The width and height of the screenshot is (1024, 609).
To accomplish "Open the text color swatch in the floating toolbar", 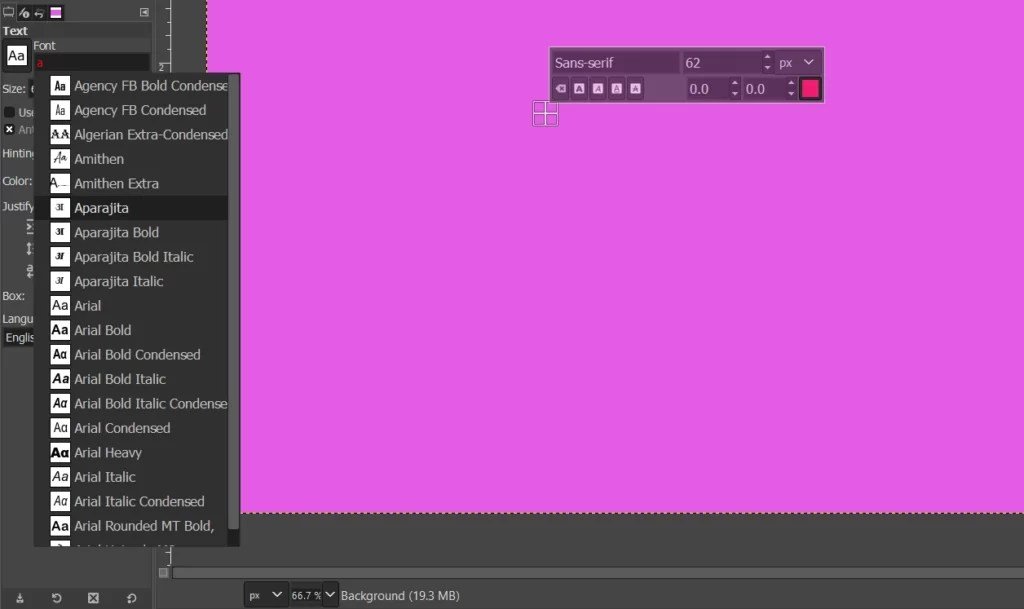I will [810, 88].
